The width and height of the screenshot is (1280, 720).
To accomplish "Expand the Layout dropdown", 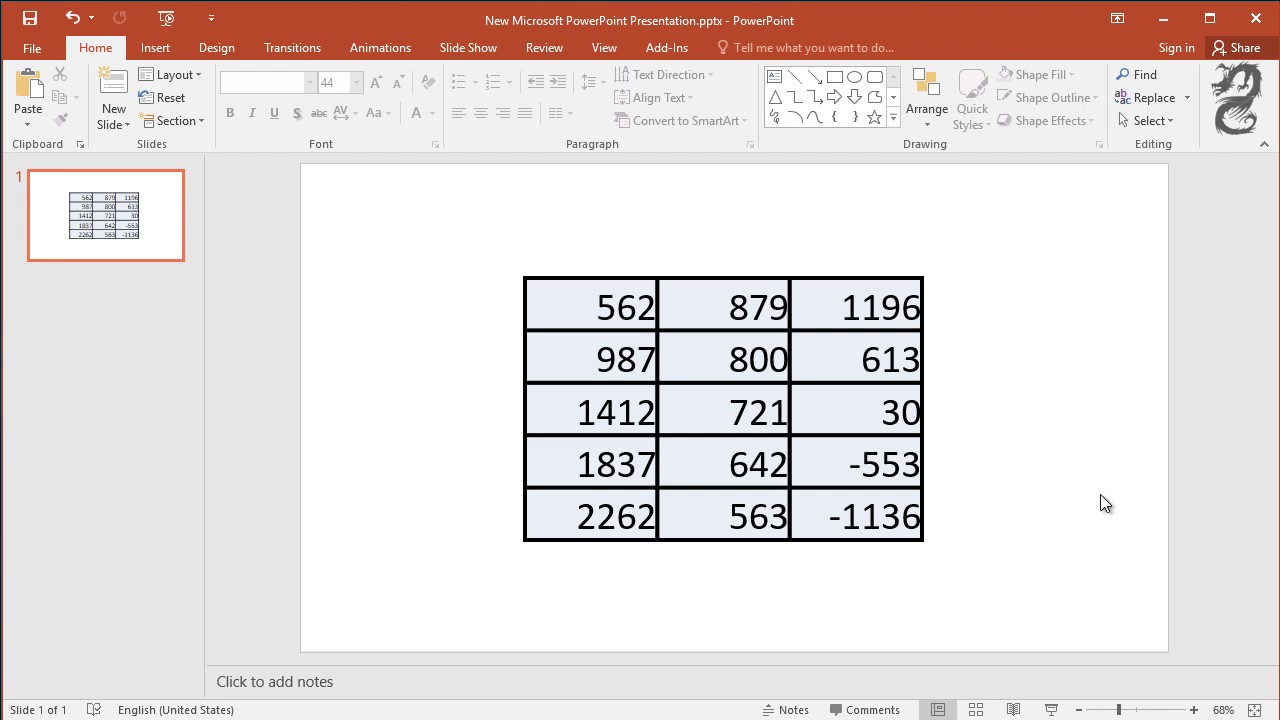I will 170,75.
